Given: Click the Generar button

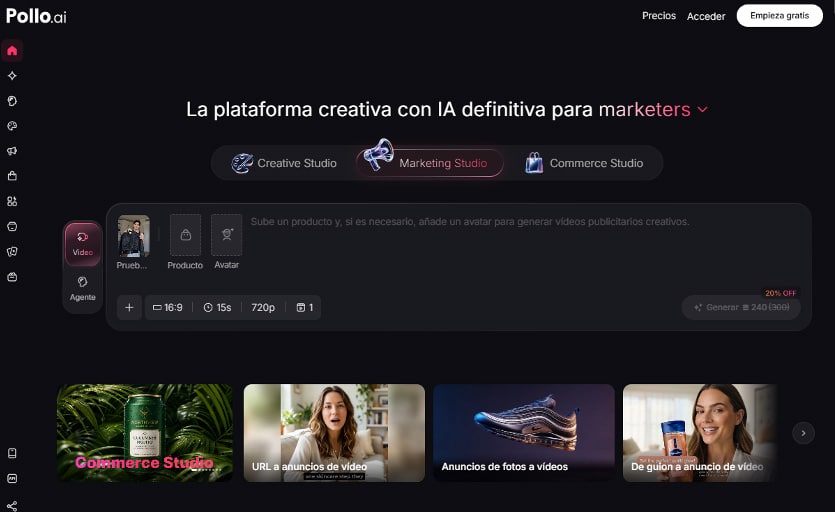Looking at the screenshot, I should 741,307.
